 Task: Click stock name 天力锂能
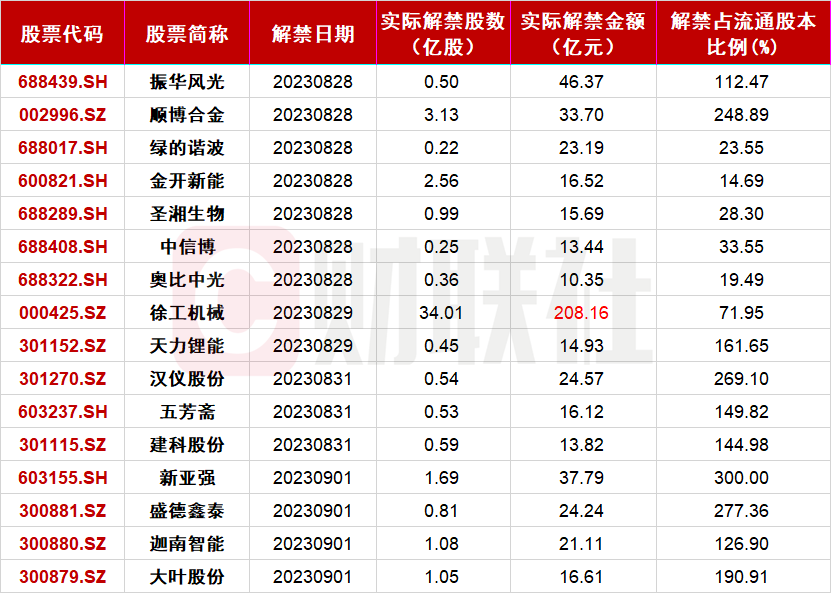coord(187,346)
